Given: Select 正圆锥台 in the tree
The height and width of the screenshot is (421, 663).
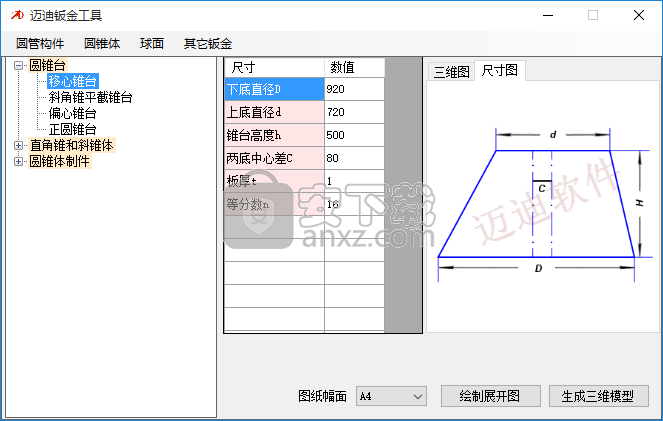Looking at the screenshot, I should pyautogui.click(x=72, y=129).
